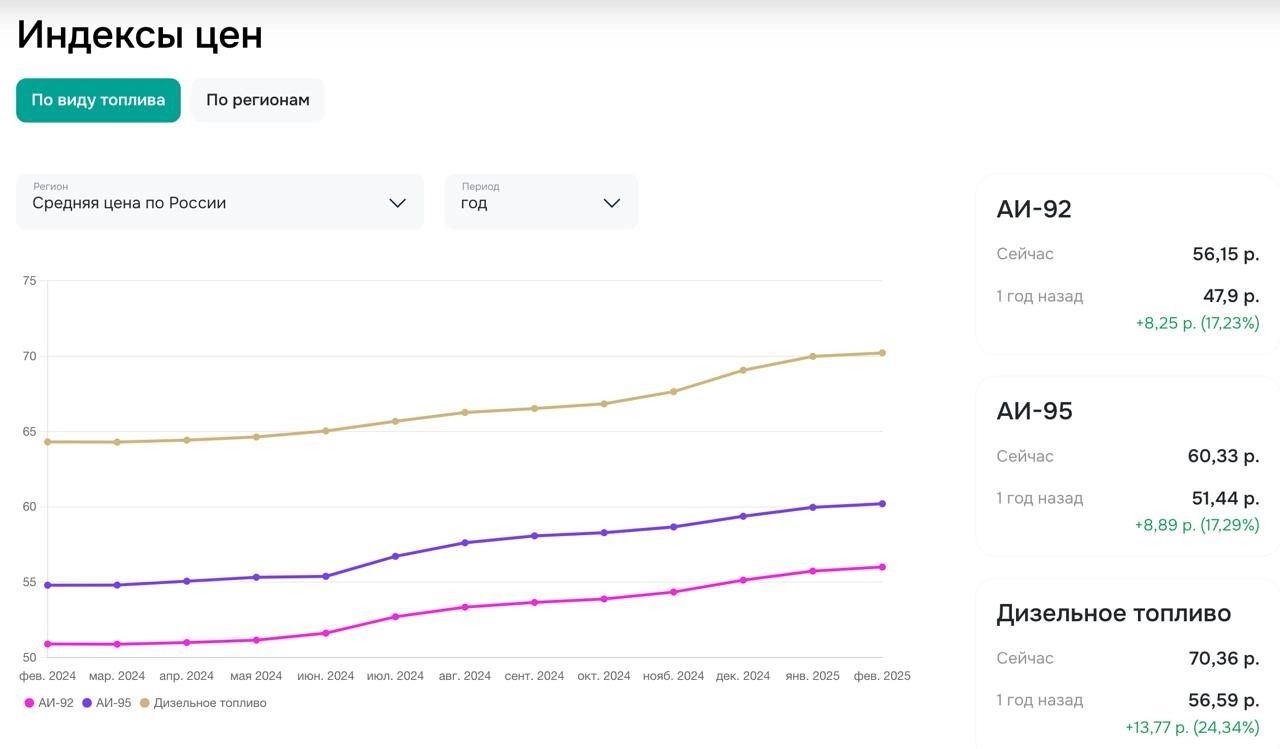Open the АИ-92 price card
The height and width of the screenshot is (749, 1280).
point(1127,265)
